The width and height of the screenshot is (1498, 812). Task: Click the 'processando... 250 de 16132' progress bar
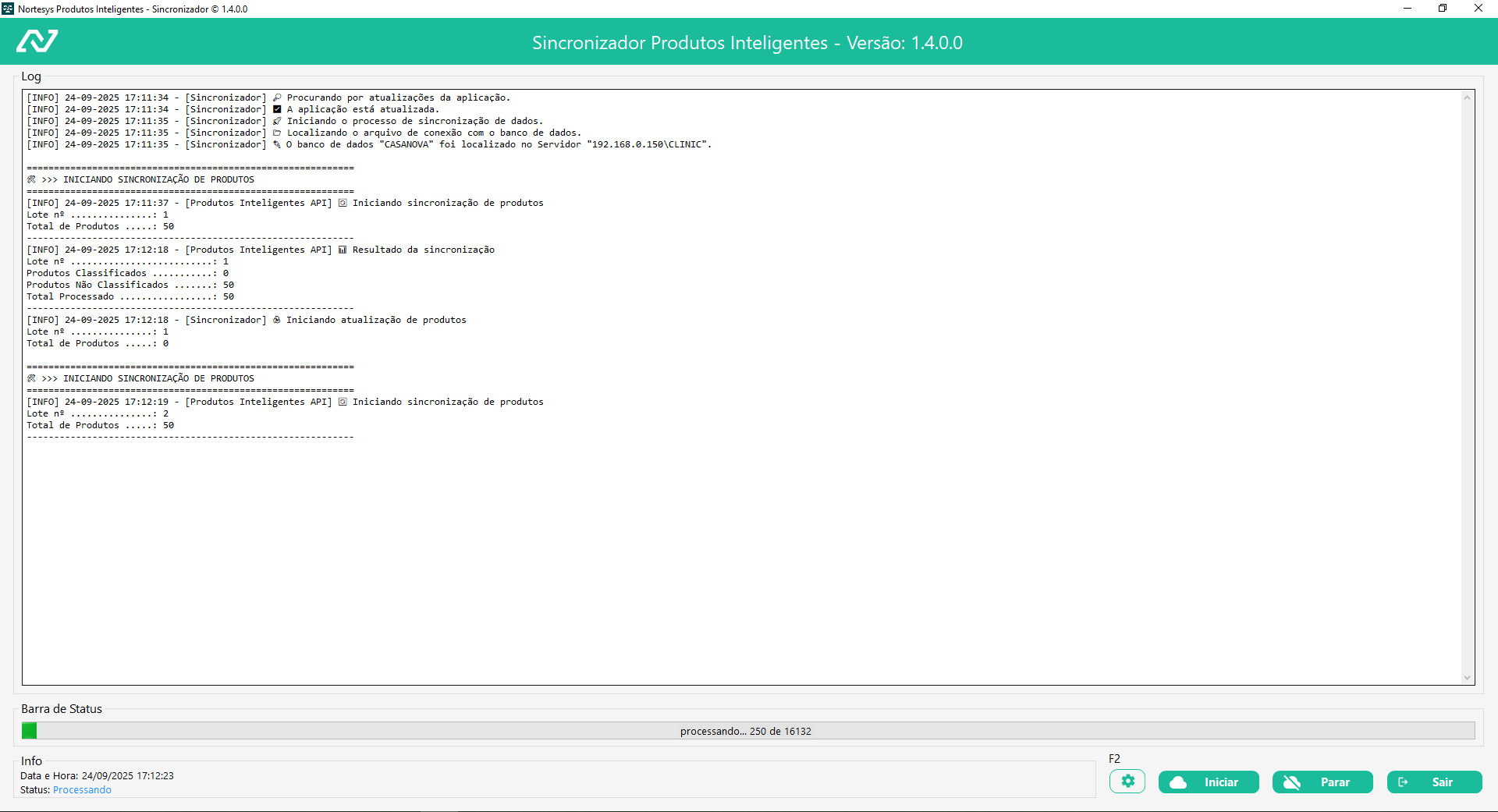746,731
